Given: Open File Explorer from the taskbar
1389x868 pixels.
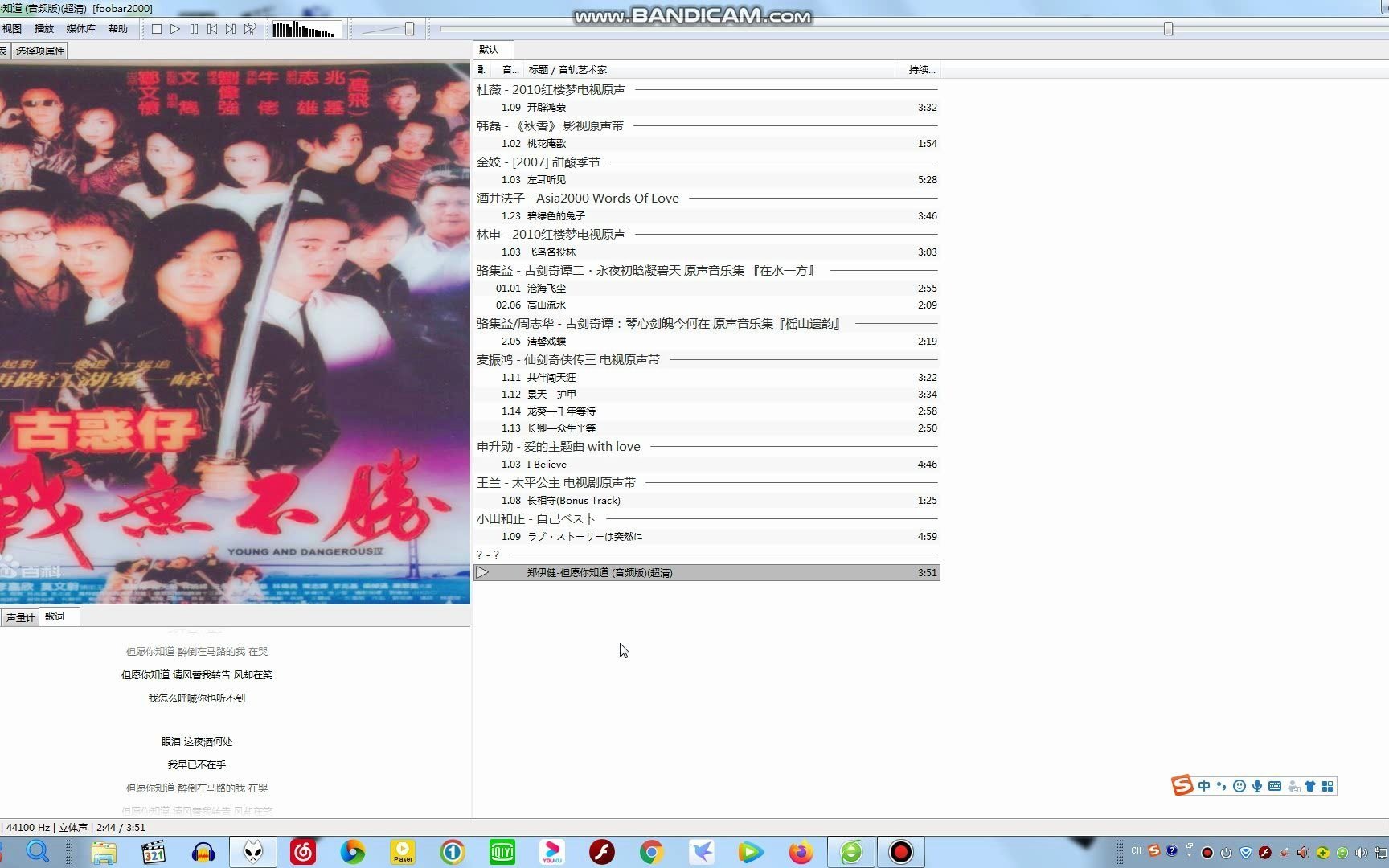Looking at the screenshot, I should (103, 852).
